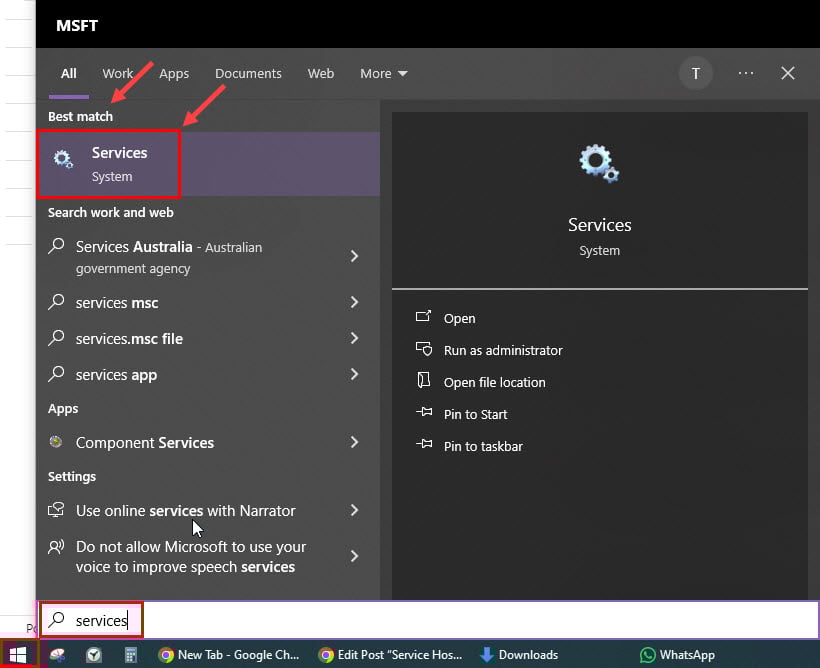
Task: Switch to the Apps tab
Action: [174, 73]
